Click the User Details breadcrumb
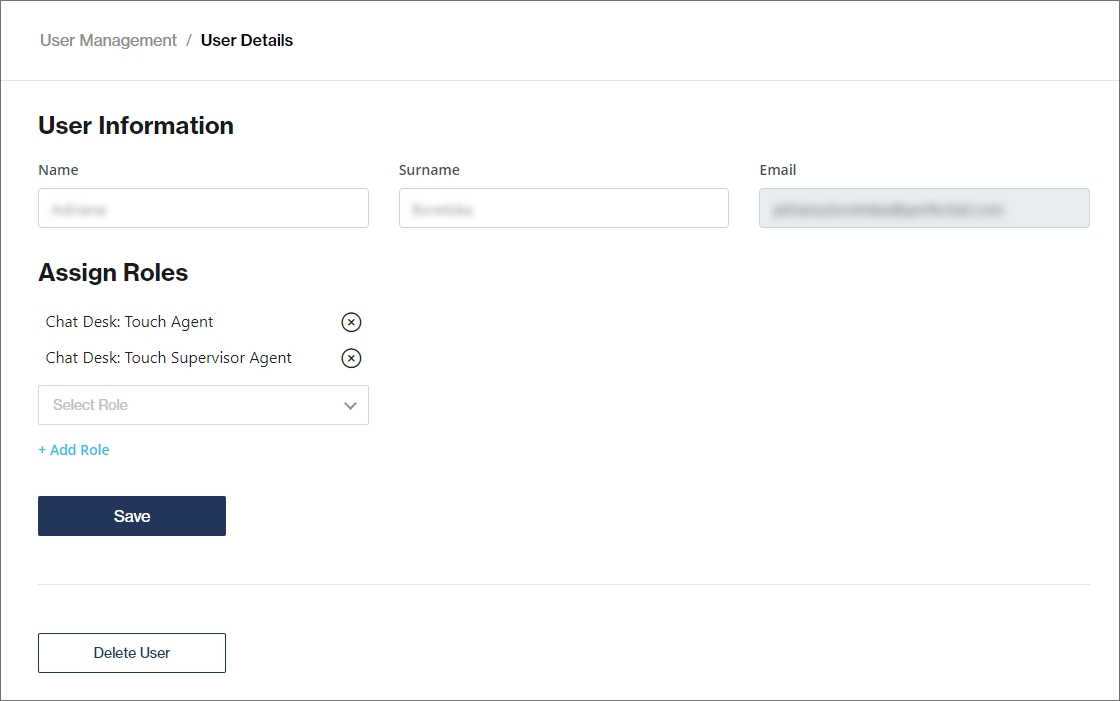 point(246,41)
